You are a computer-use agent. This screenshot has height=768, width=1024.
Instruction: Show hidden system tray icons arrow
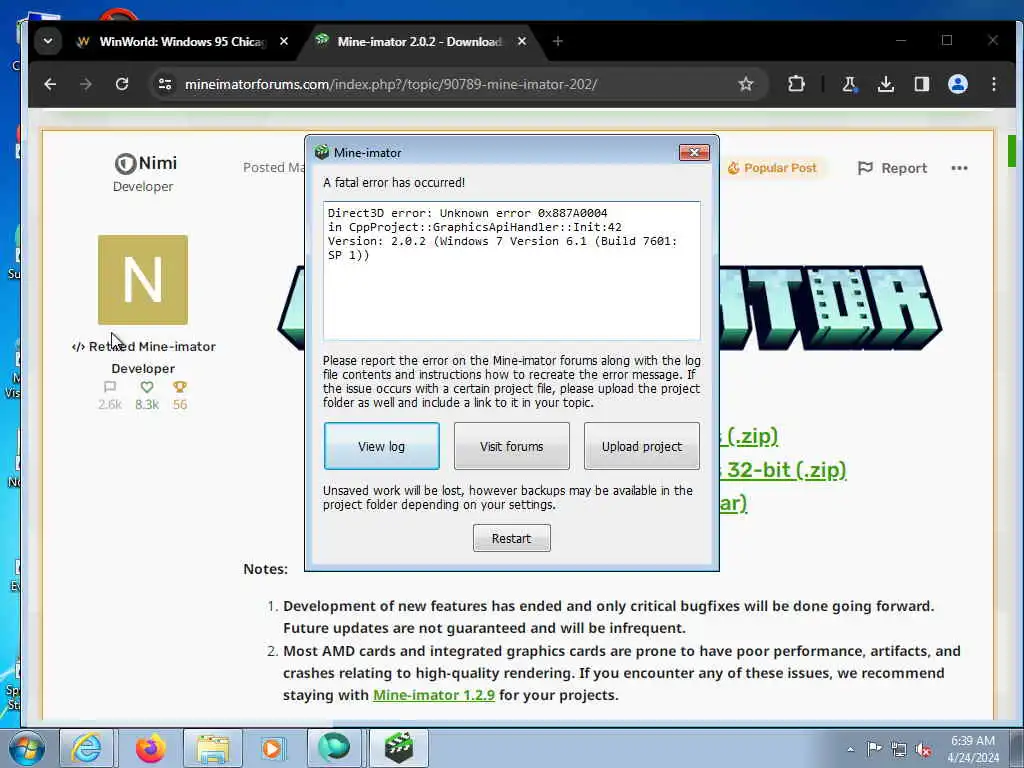tap(850, 749)
